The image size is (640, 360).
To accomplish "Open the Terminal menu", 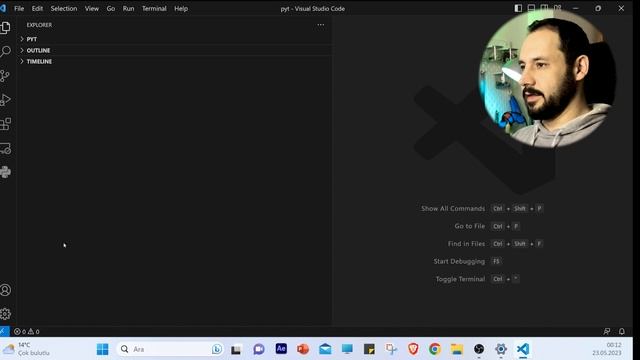I will (x=154, y=9).
